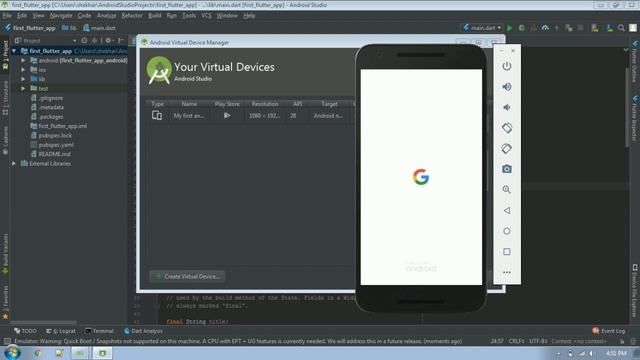640x360 pixels.
Task: Open the Event Log
Action: click(609, 331)
